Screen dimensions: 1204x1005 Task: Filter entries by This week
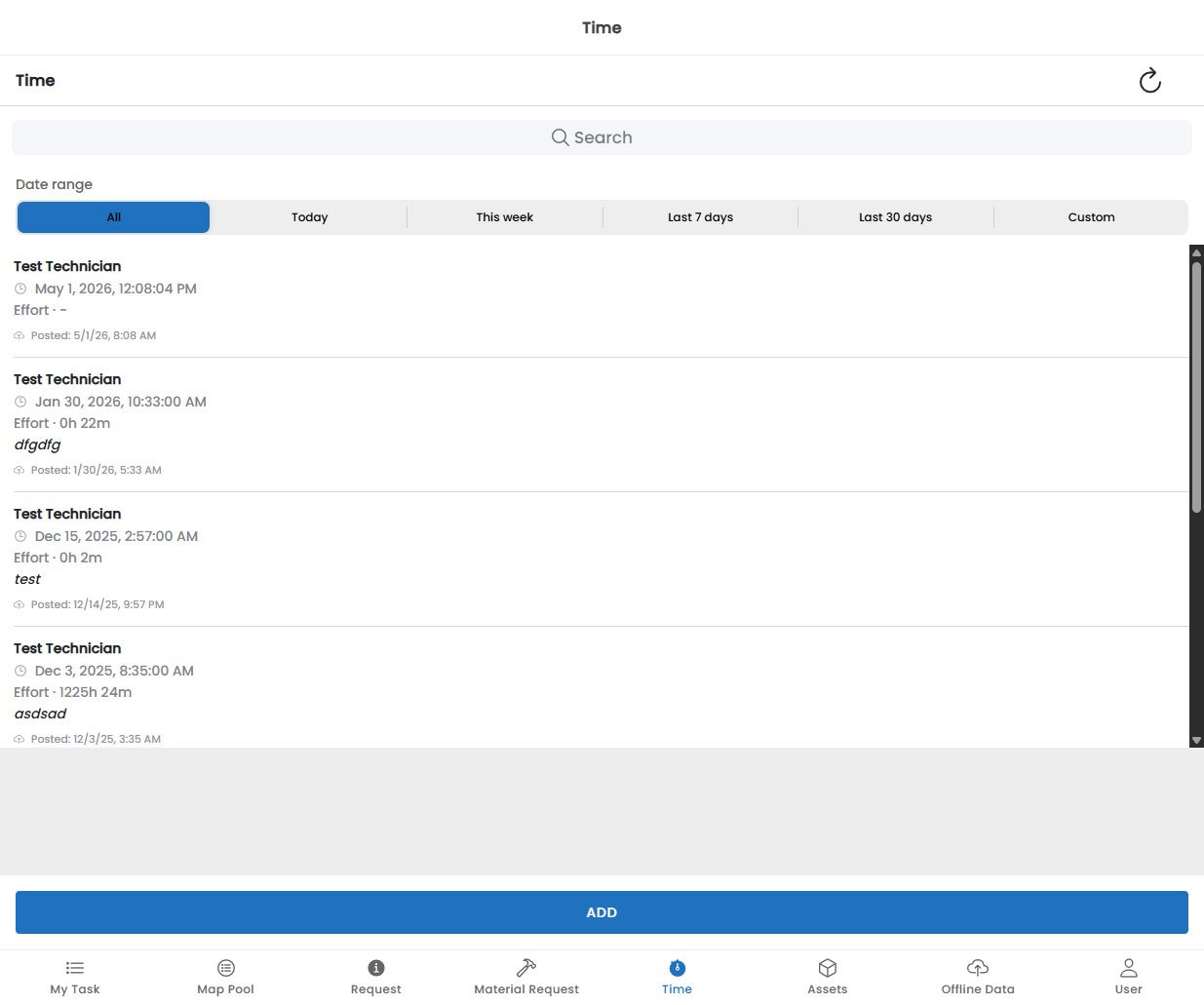tap(505, 217)
